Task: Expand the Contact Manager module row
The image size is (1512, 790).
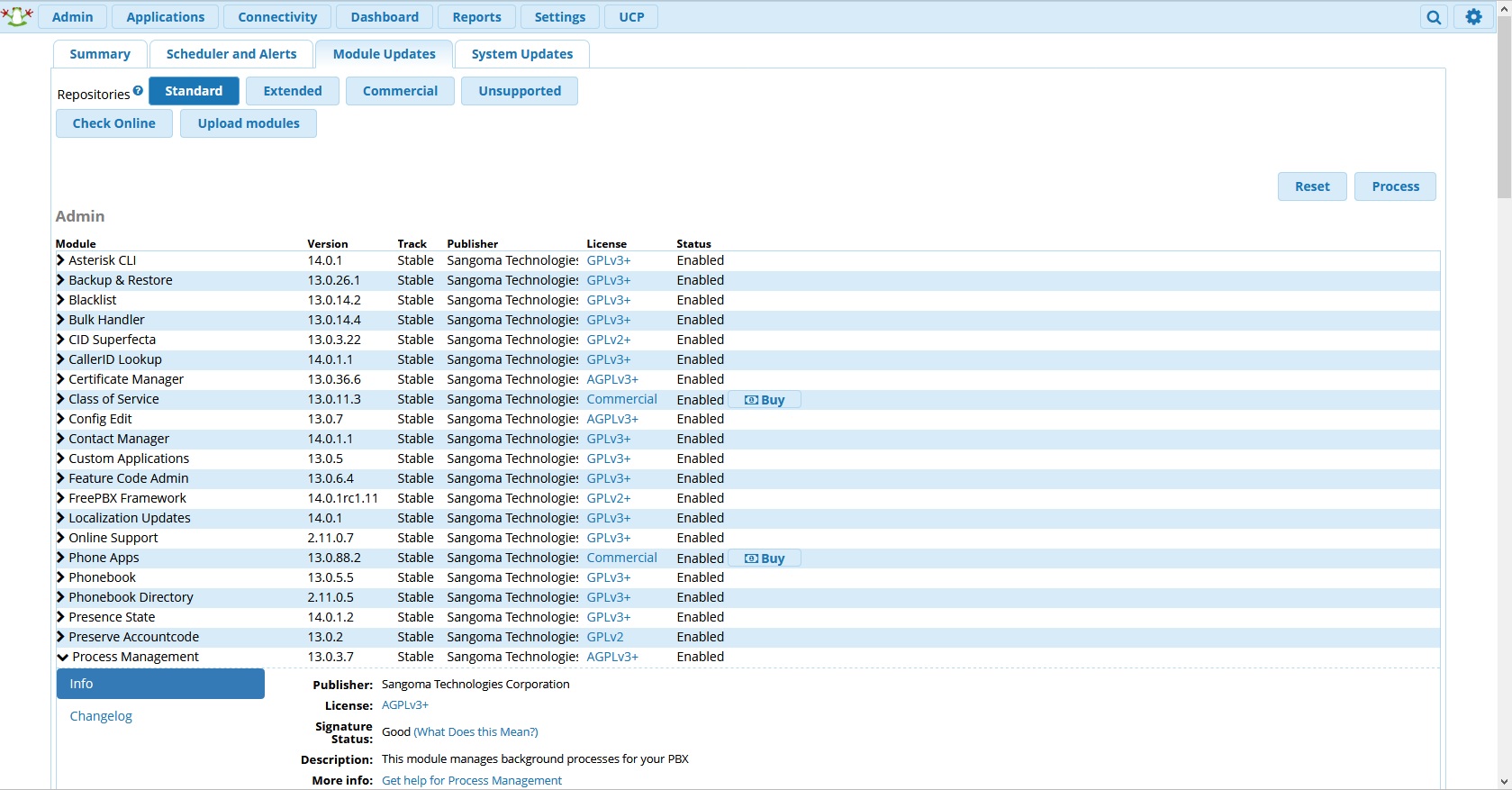Action: click(61, 439)
